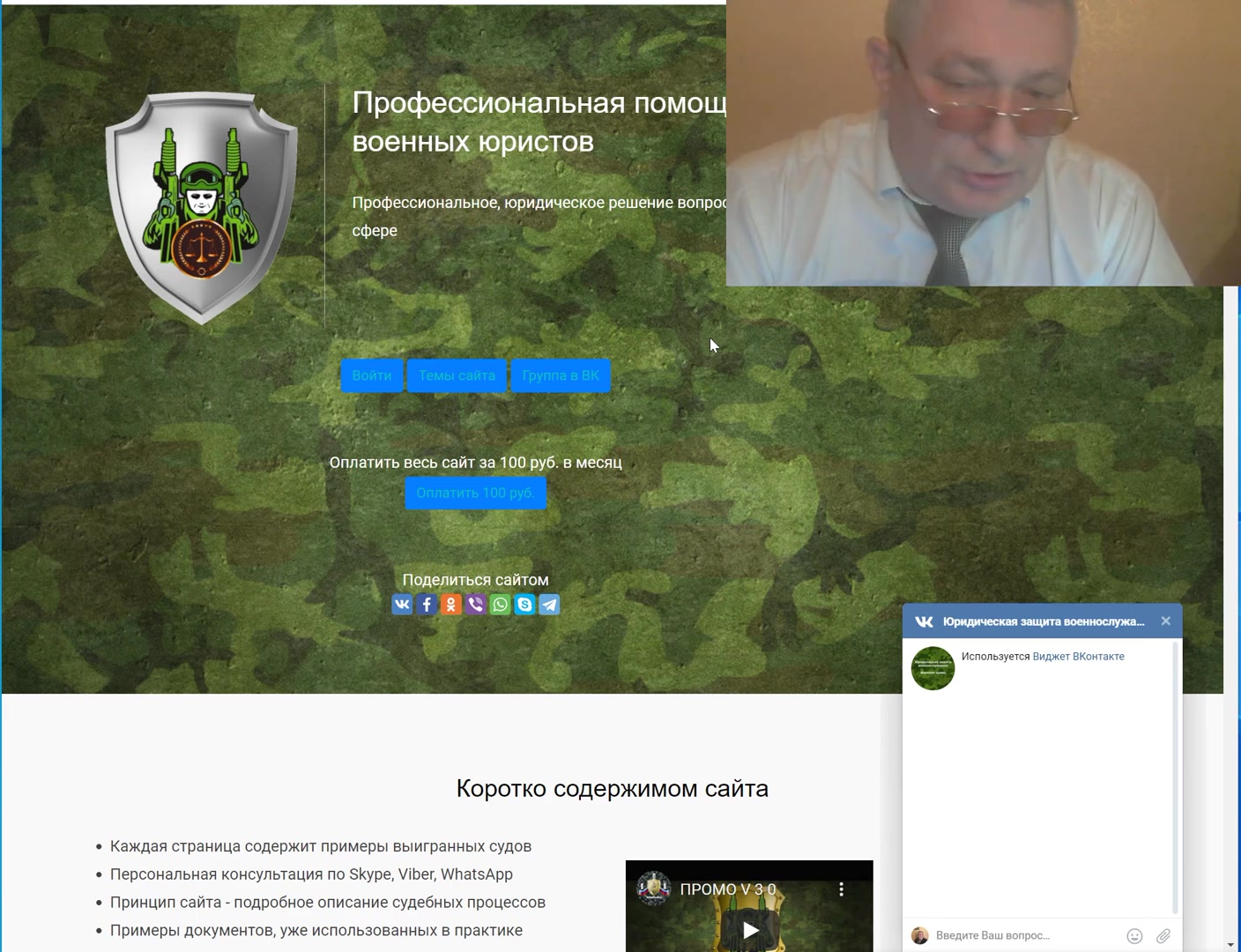Share the site via Telegram
Screen dimensions: 1241x952
(549, 605)
